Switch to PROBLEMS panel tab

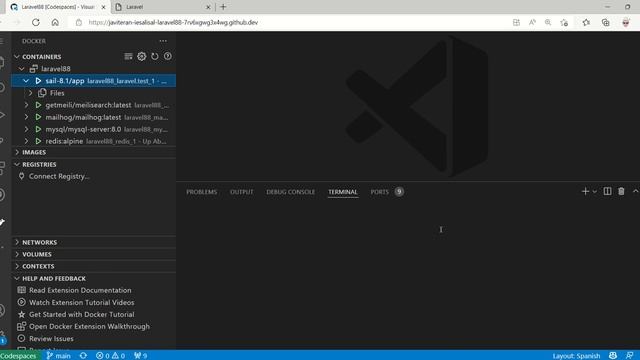point(202,192)
